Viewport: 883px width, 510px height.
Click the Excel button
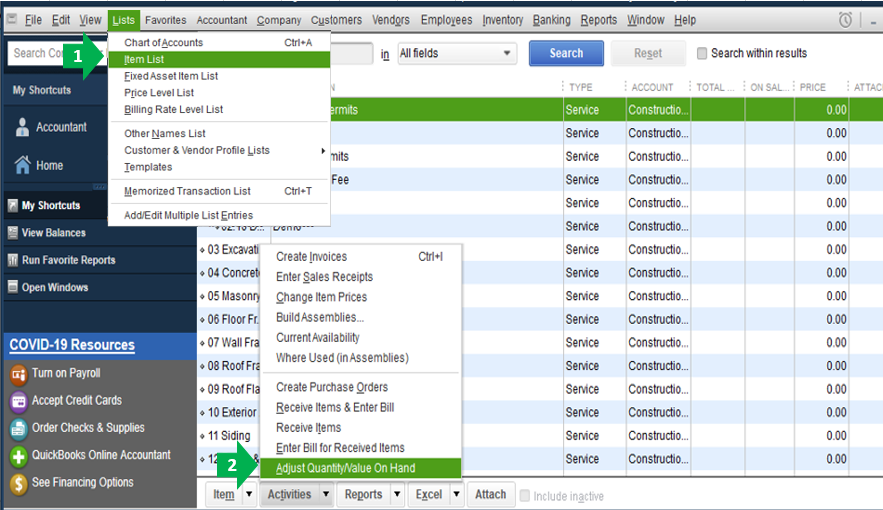(429, 494)
